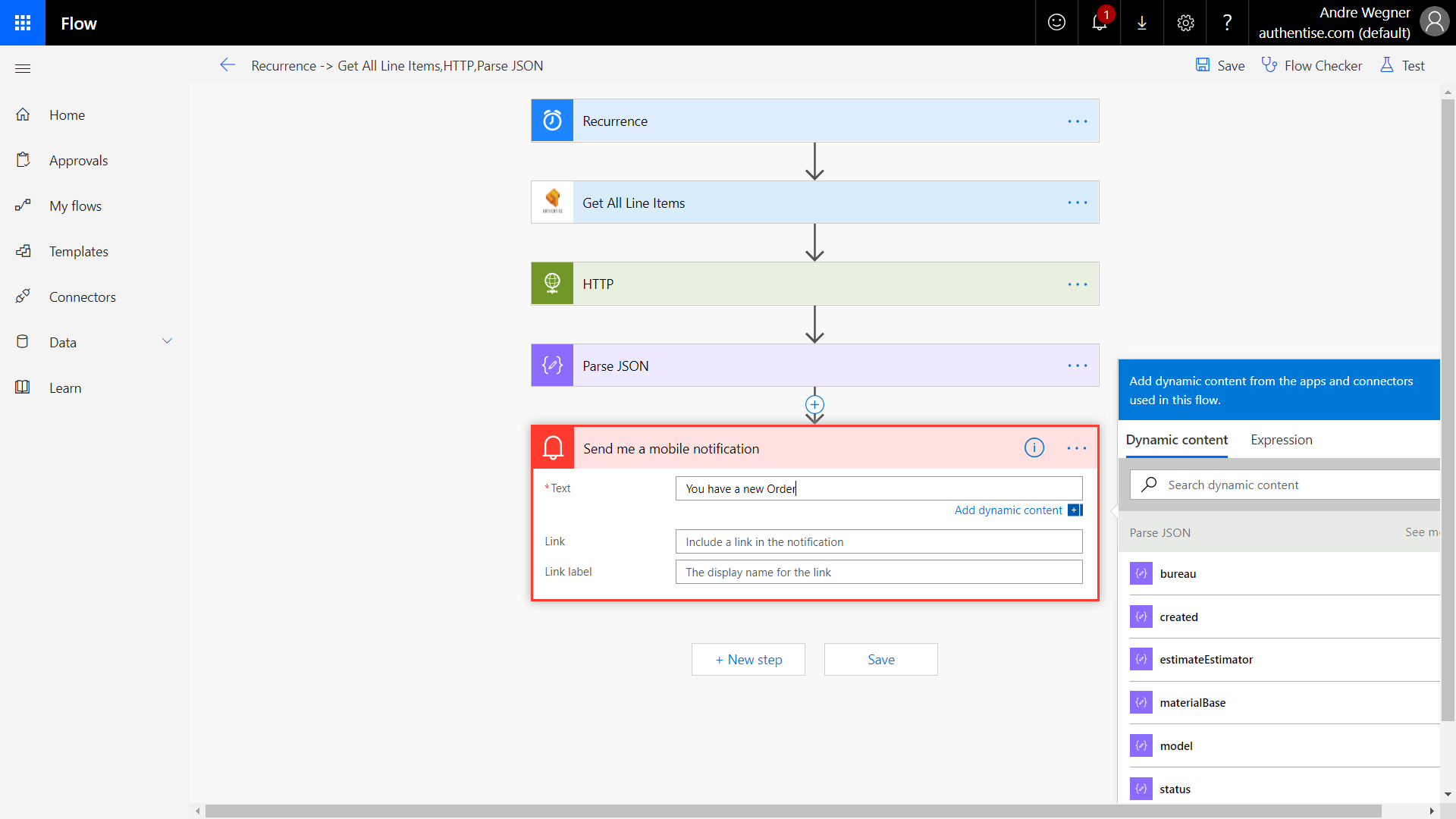This screenshot has width=1456, height=819.
Task: Insert the bureau dynamic content item
Action: tap(1285, 573)
